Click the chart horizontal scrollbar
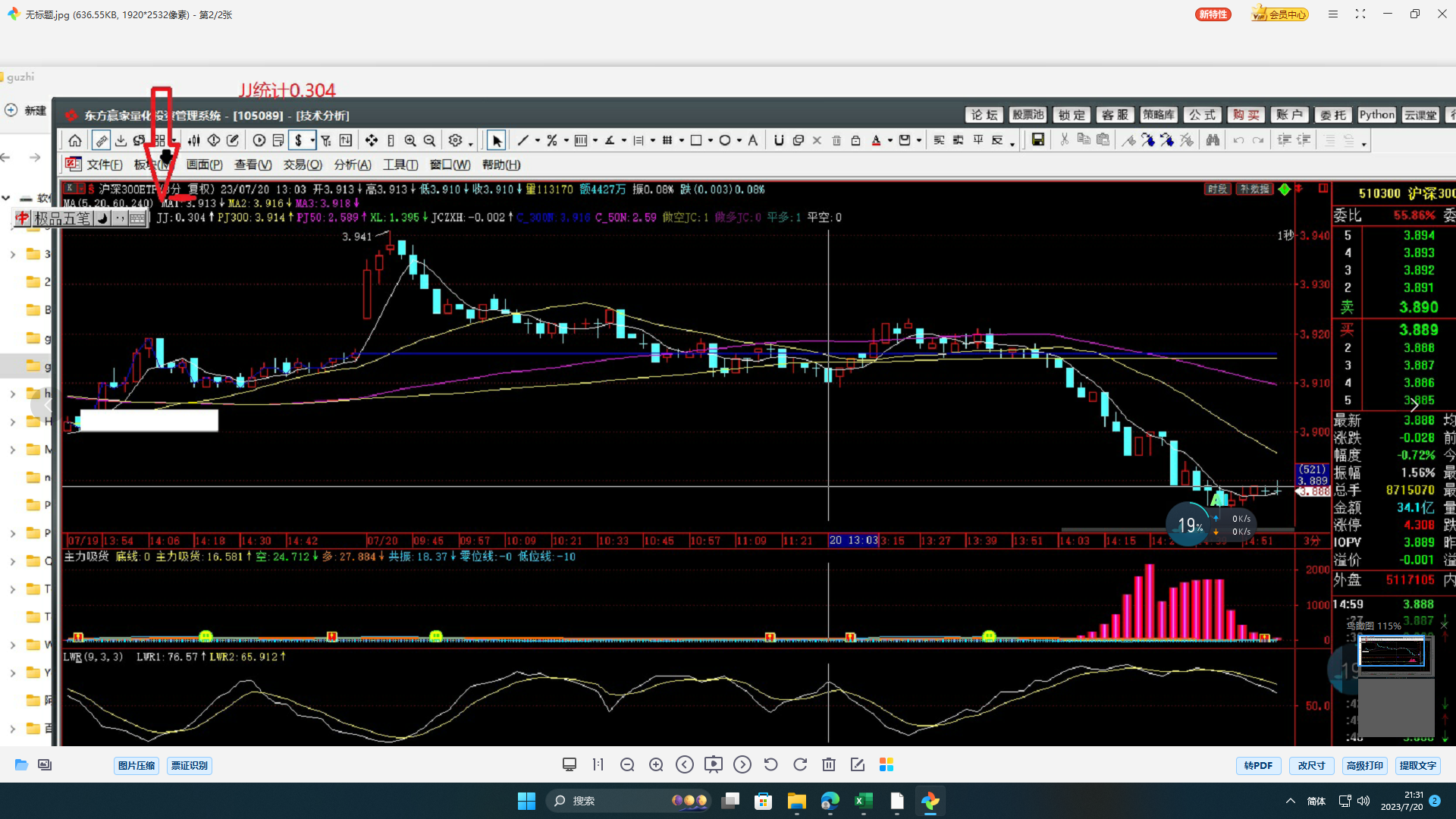Screen dimensions: 1456x819 (x=1178, y=529)
